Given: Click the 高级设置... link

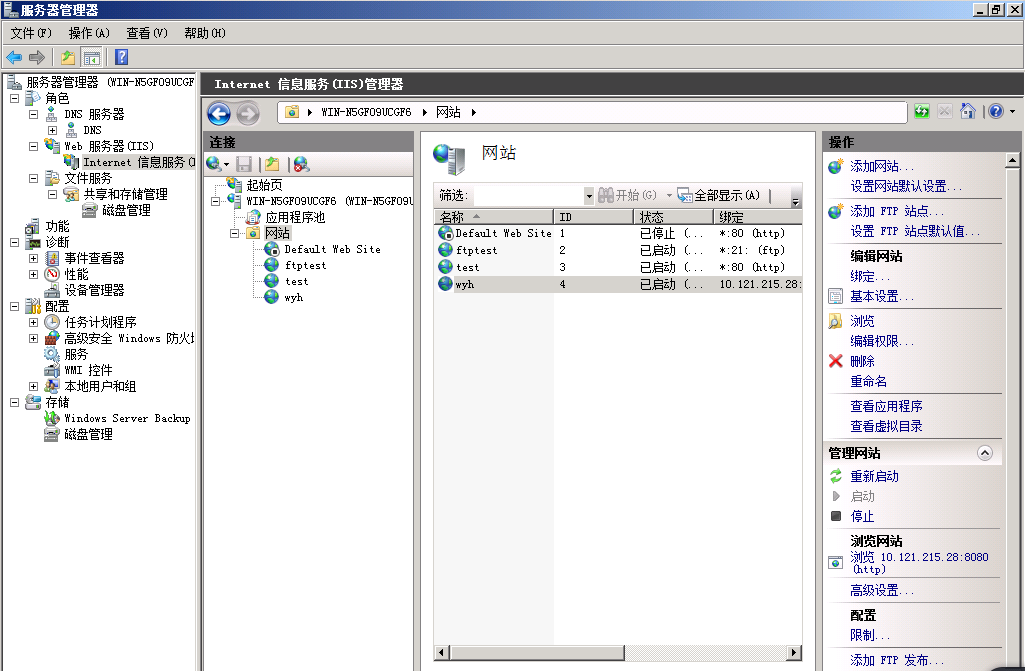Looking at the screenshot, I should click(882, 591).
